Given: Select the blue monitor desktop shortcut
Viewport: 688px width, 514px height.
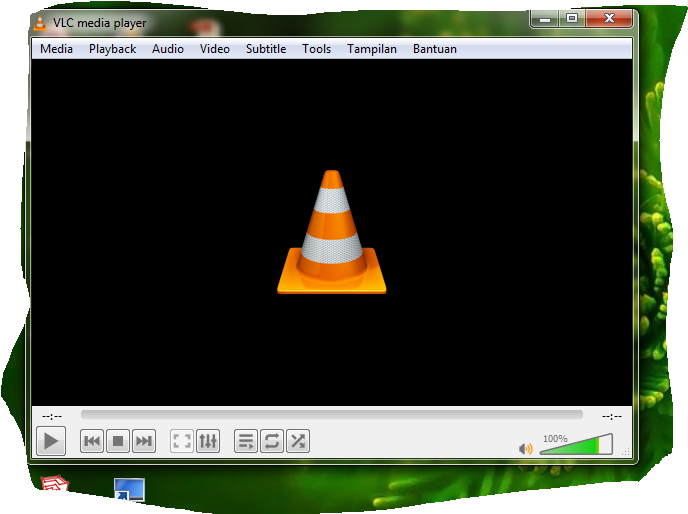Looking at the screenshot, I should pos(129,489).
